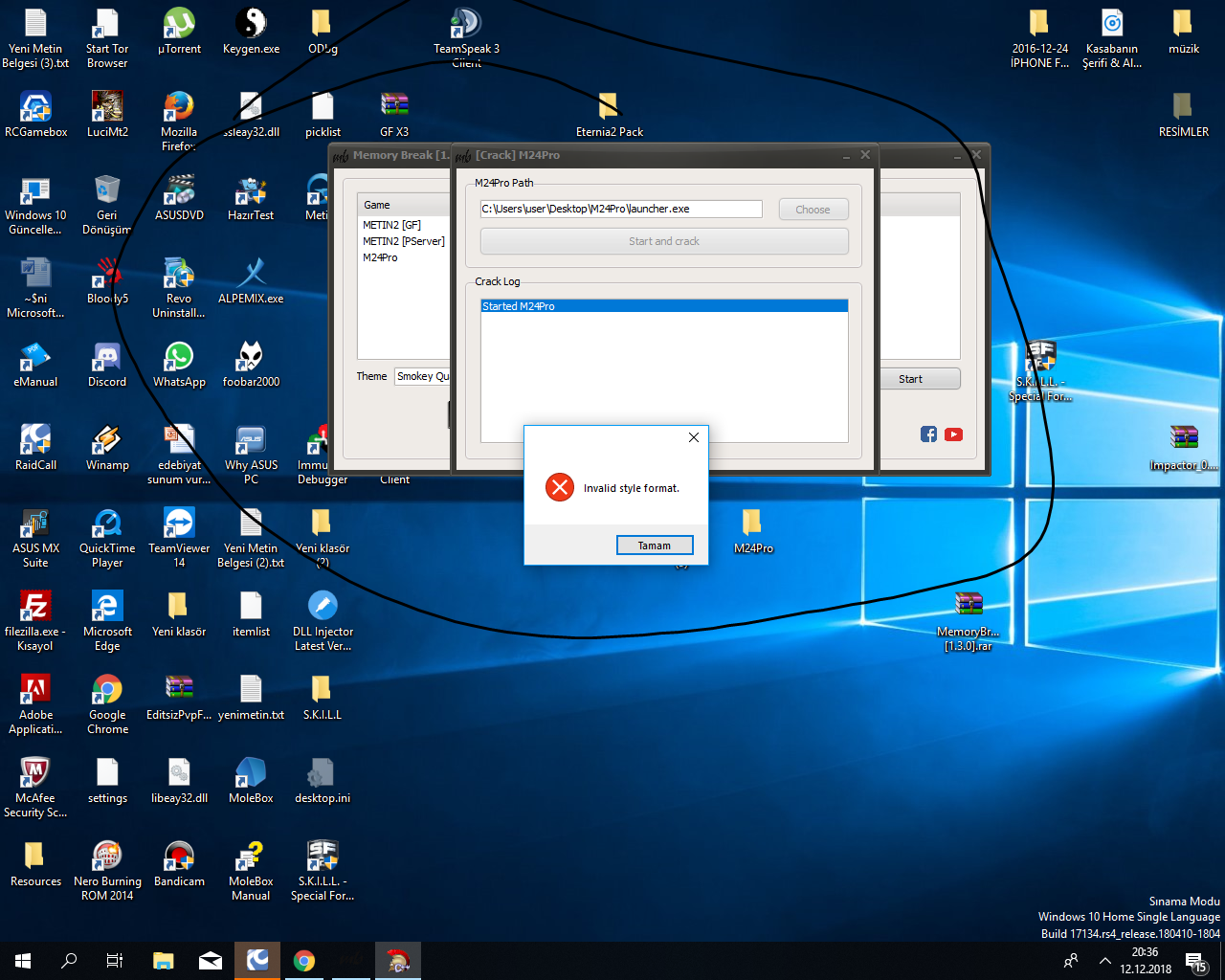
Task: Open the µTorrent desktop icon
Action: coord(179,32)
